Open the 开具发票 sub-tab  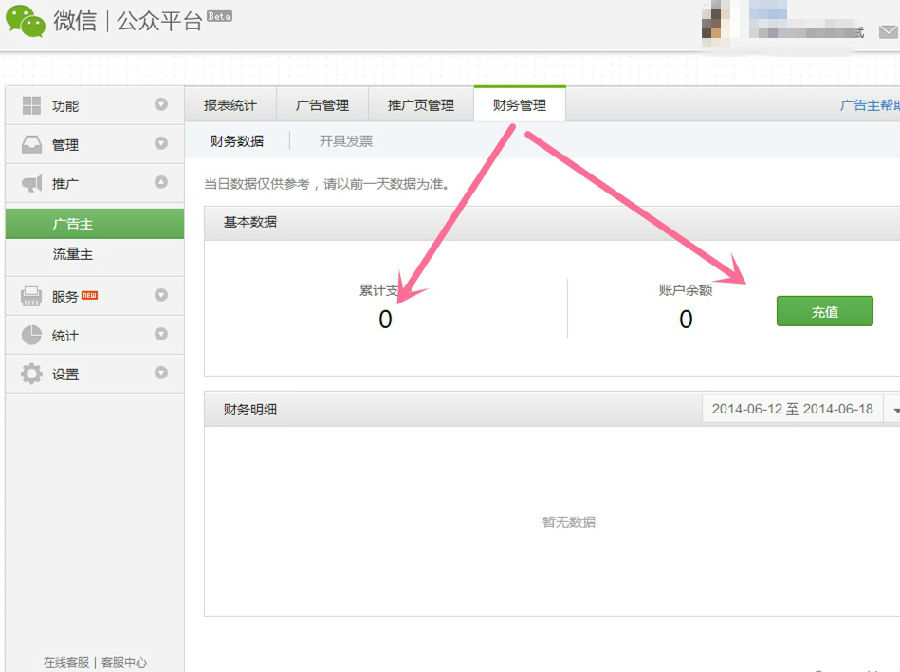346,141
